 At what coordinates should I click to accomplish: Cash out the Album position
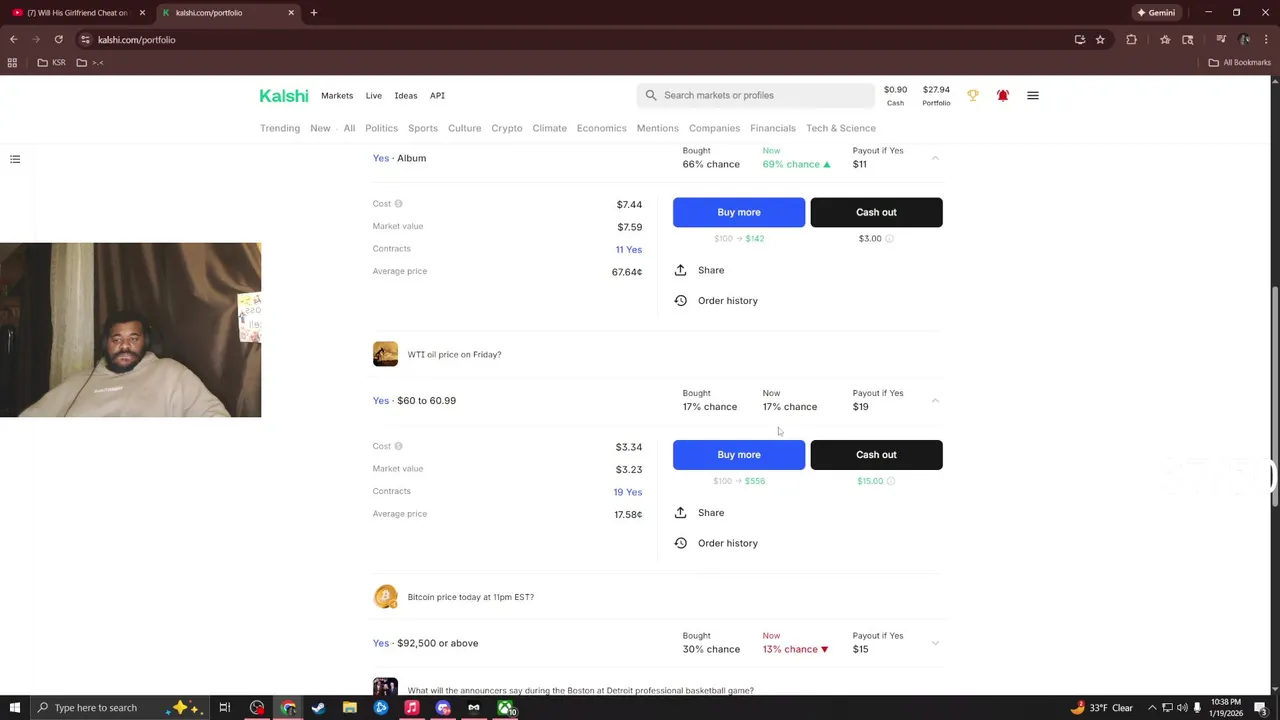[x=876, y=212]
